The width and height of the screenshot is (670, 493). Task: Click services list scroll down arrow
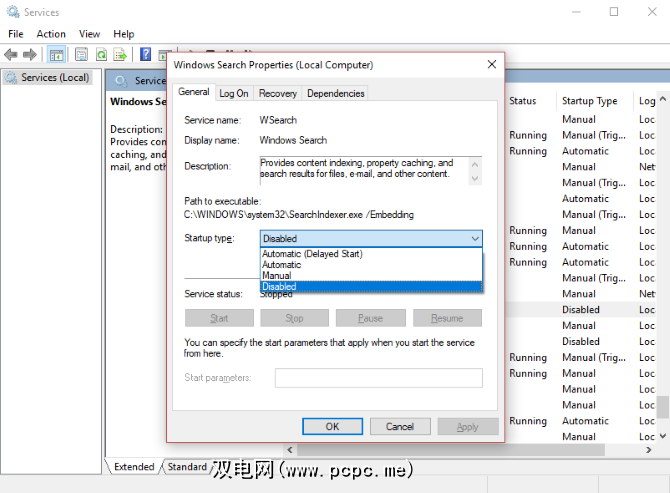663,436
